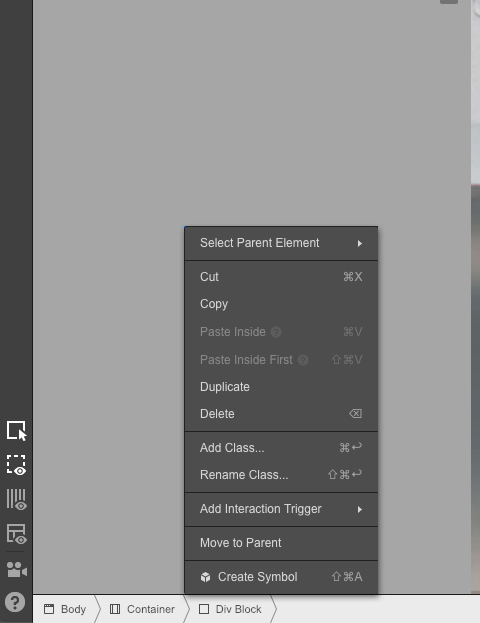Click cube icon beside Create Symbol

(205, 577)
